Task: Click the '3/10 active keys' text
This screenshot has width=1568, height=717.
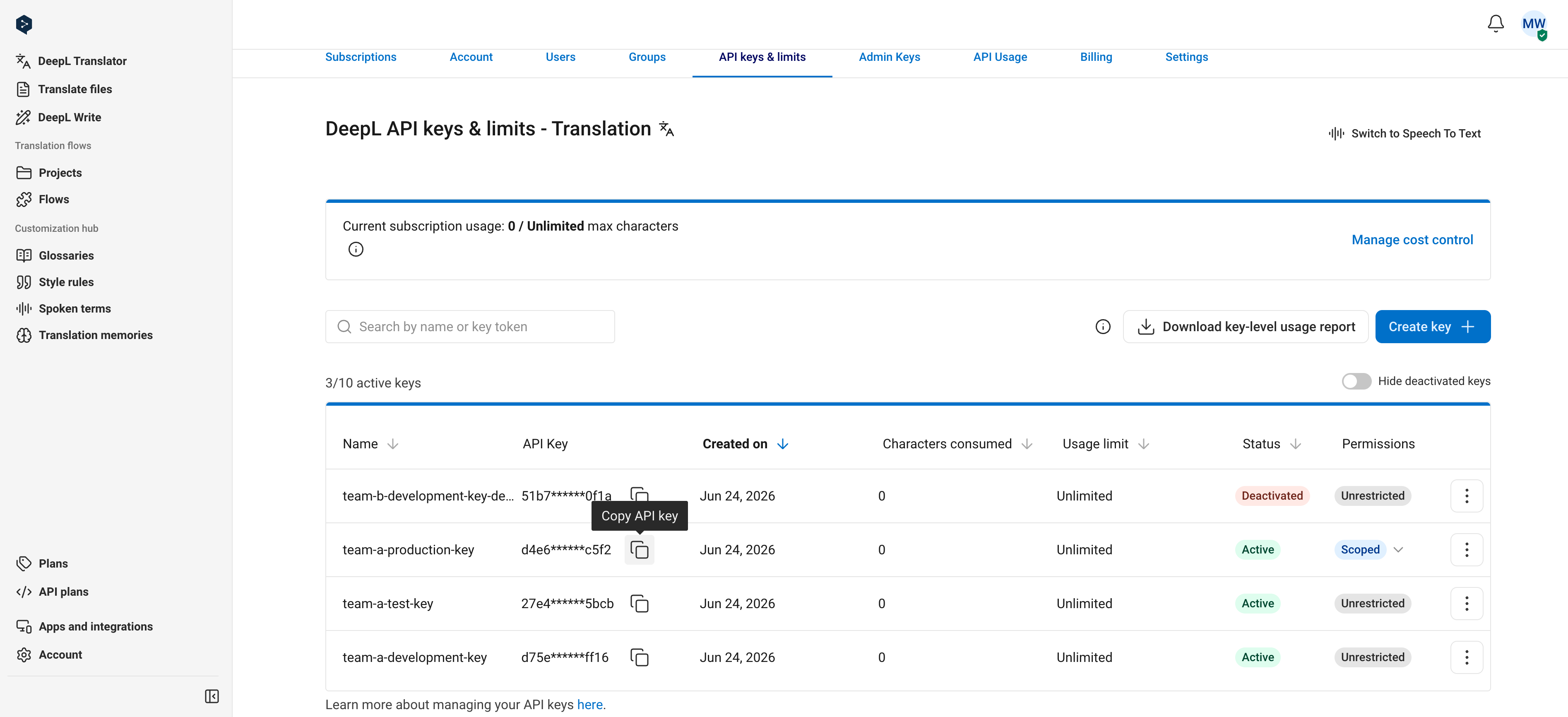Action: click(373, 383)
